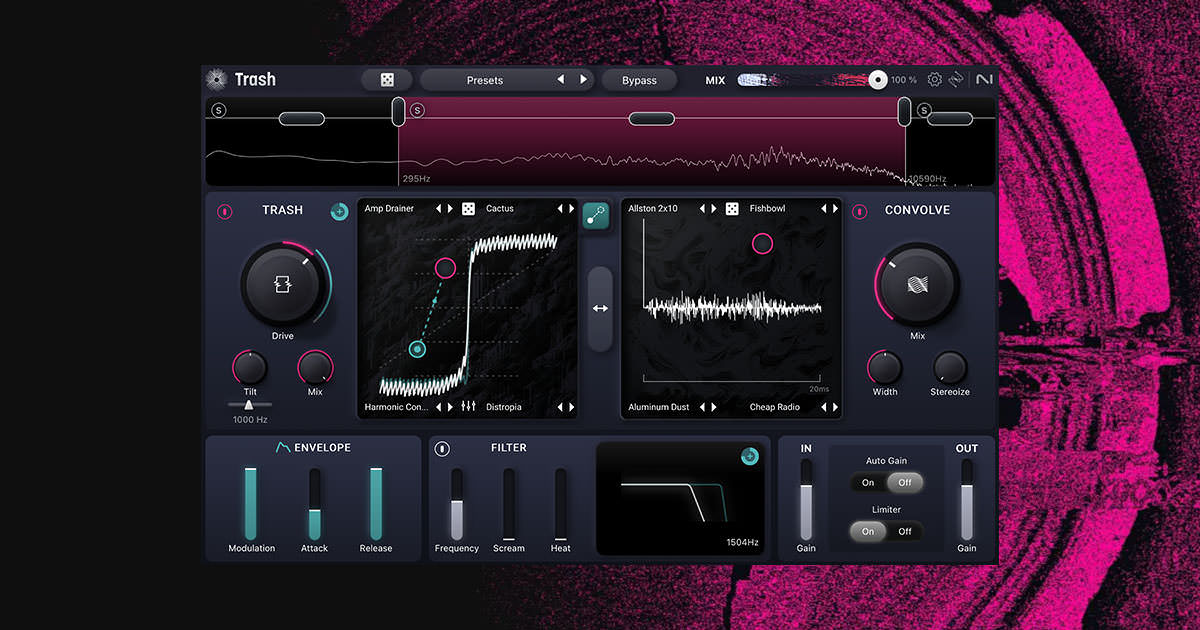Click the Distropia label
The height and width of the screenshot is (630, 1200).
coord(504,407)
